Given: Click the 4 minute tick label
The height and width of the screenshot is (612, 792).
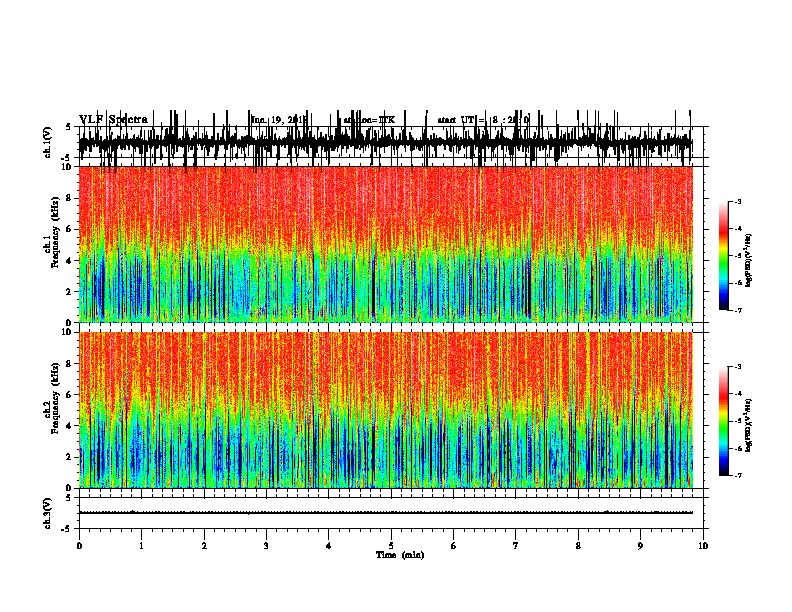Looking at the screenshot, I should tap(329, 546).
